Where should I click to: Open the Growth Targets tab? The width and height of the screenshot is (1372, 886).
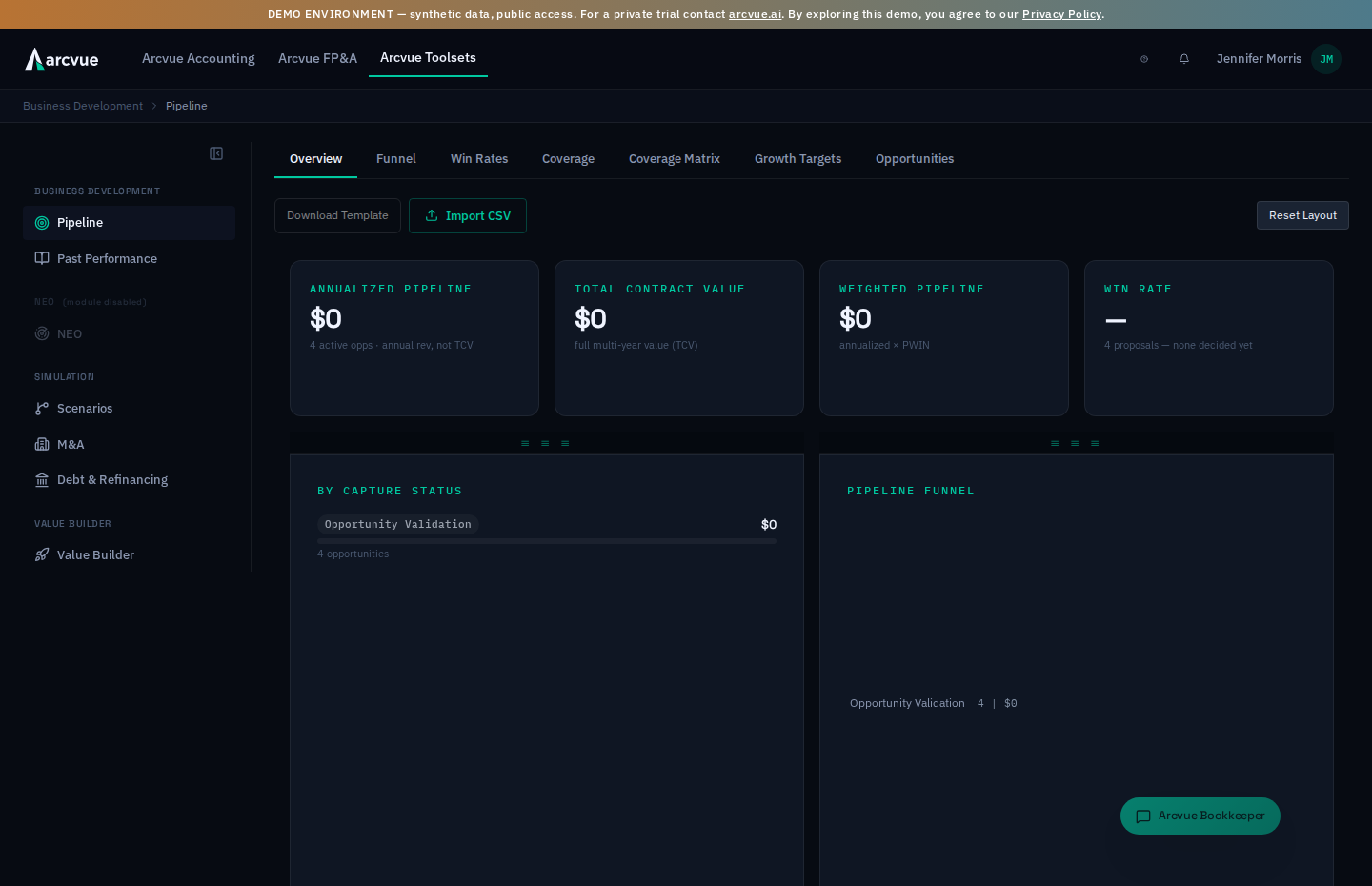[798, 159]
